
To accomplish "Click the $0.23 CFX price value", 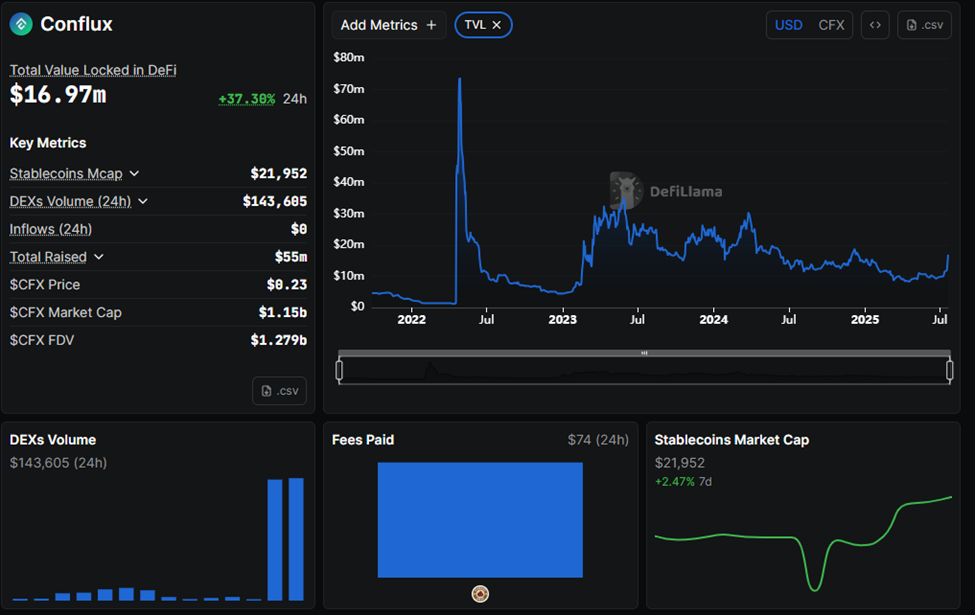I will pyautogui.click(x=287, y=285).
